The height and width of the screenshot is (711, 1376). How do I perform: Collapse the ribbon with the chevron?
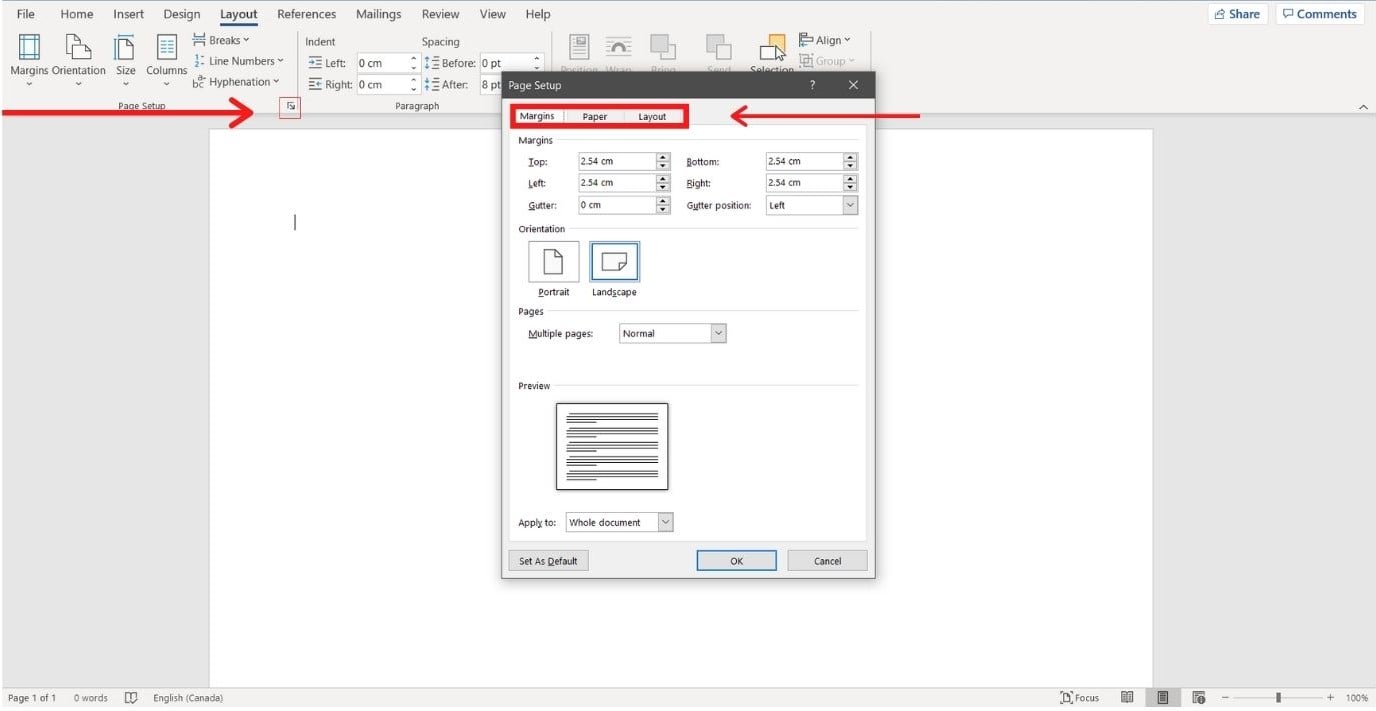pos(1362,106)
